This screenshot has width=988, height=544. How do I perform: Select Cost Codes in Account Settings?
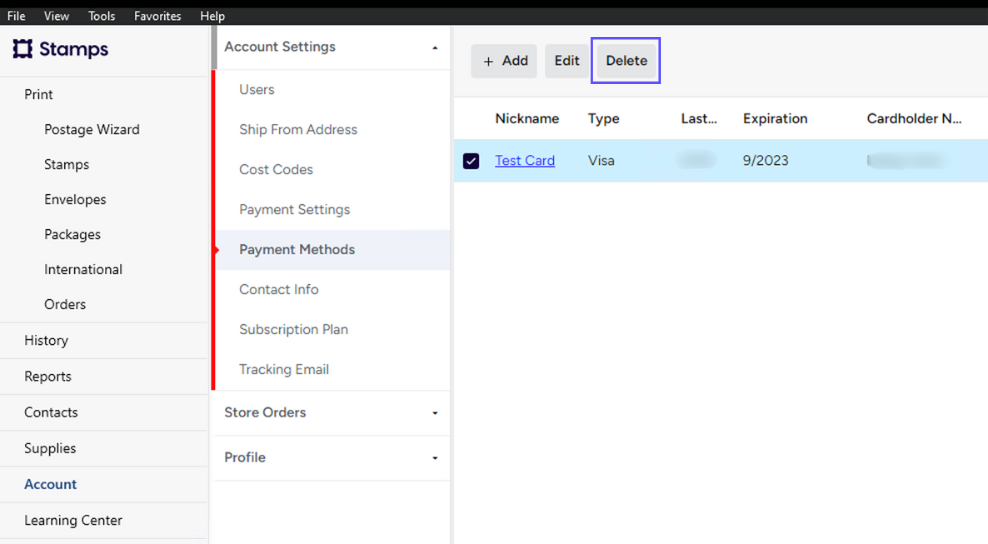[276, 170]
